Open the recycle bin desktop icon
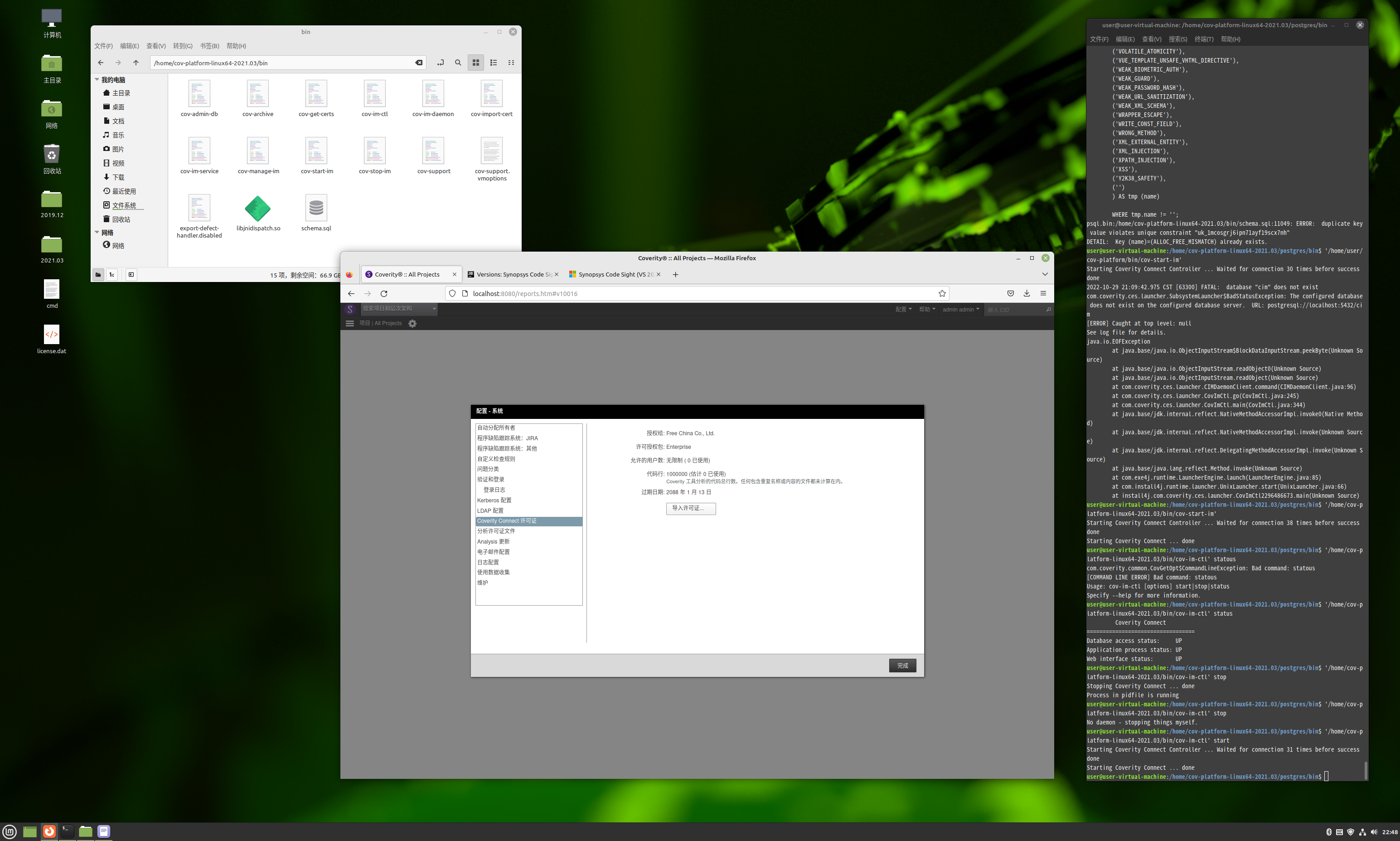 tap(52, 158)
